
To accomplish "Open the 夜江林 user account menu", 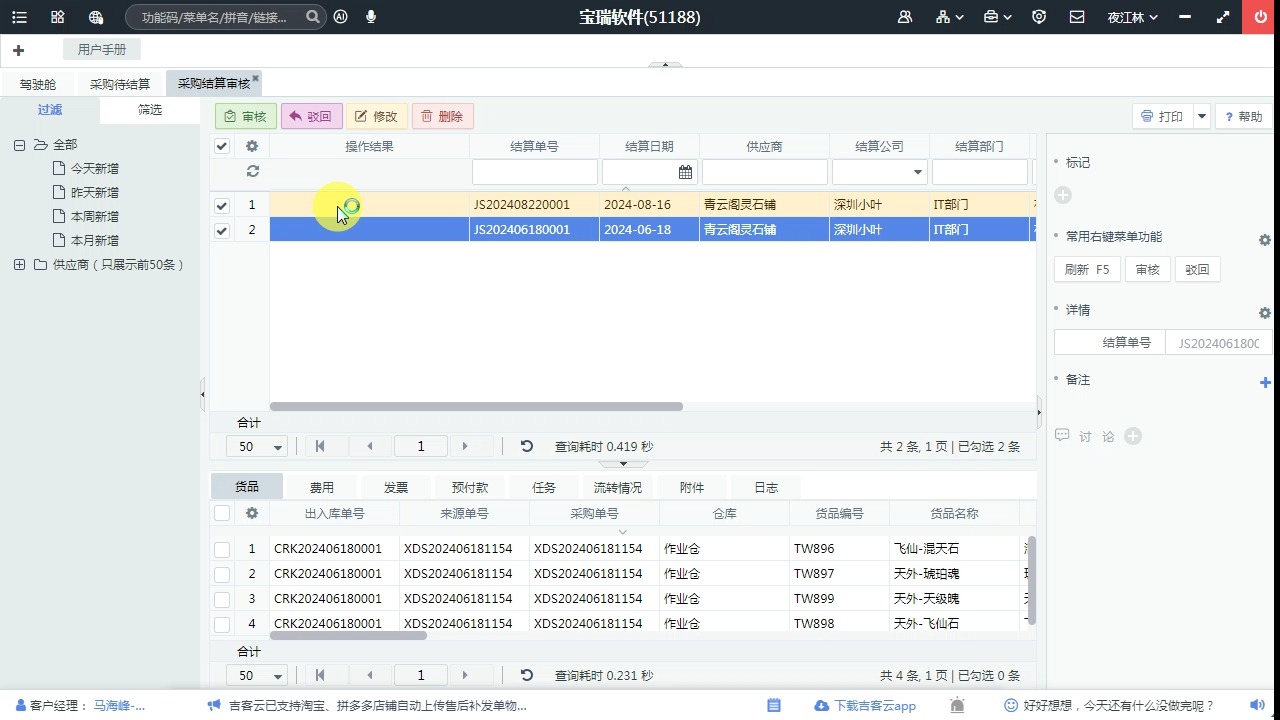I will click(x=1133, y=17).
